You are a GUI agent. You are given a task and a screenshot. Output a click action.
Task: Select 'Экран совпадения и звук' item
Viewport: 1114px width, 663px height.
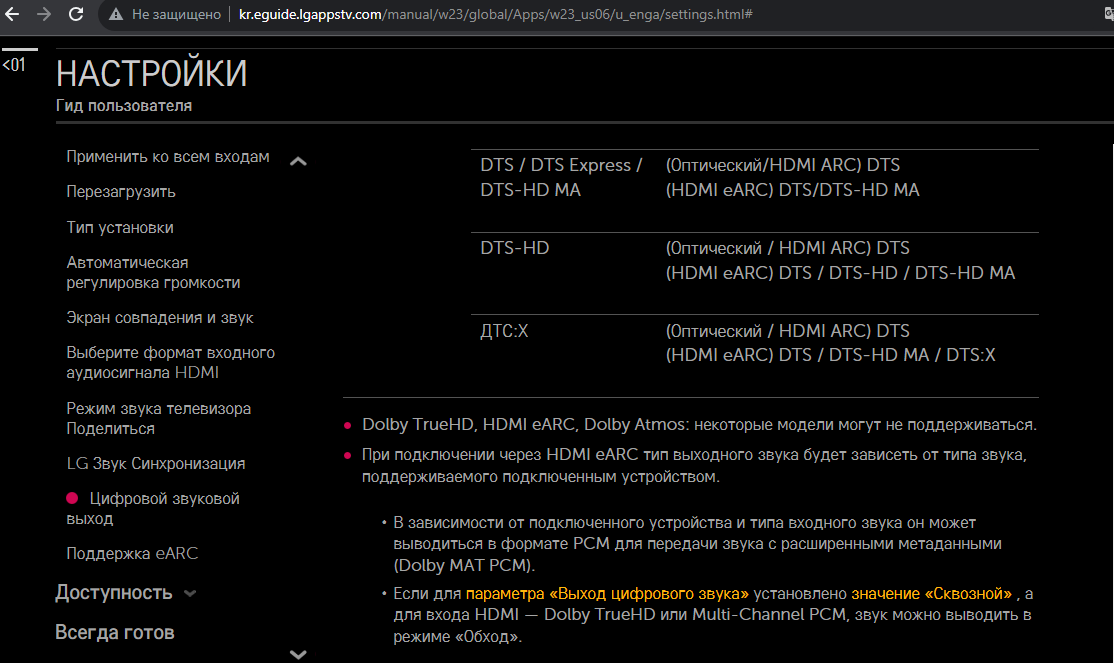(x=160, y=318)
